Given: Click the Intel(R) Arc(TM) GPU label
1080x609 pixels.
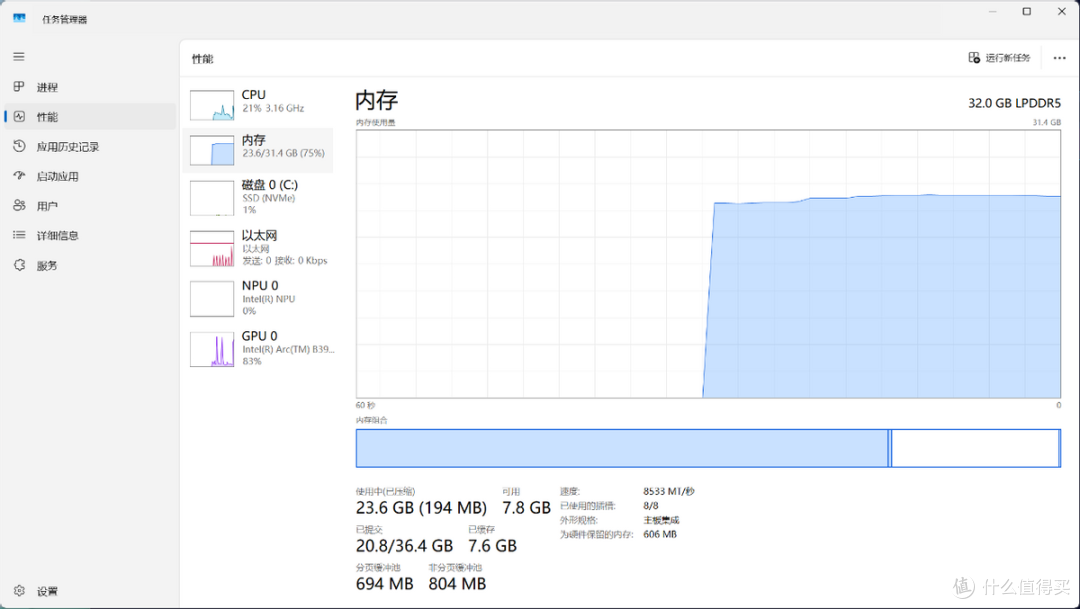Looking at the screenshot, I should [288, 349].
